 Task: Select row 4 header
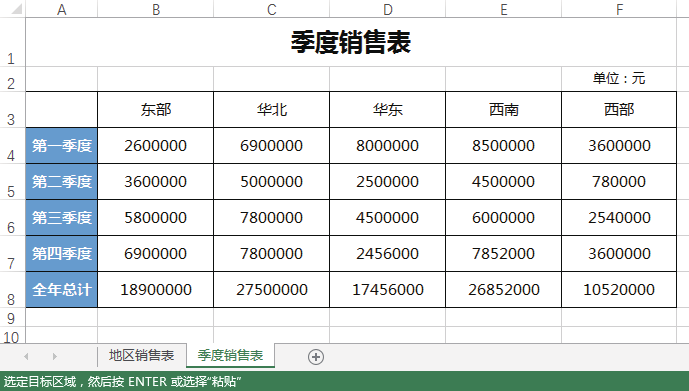pos(12,146)
